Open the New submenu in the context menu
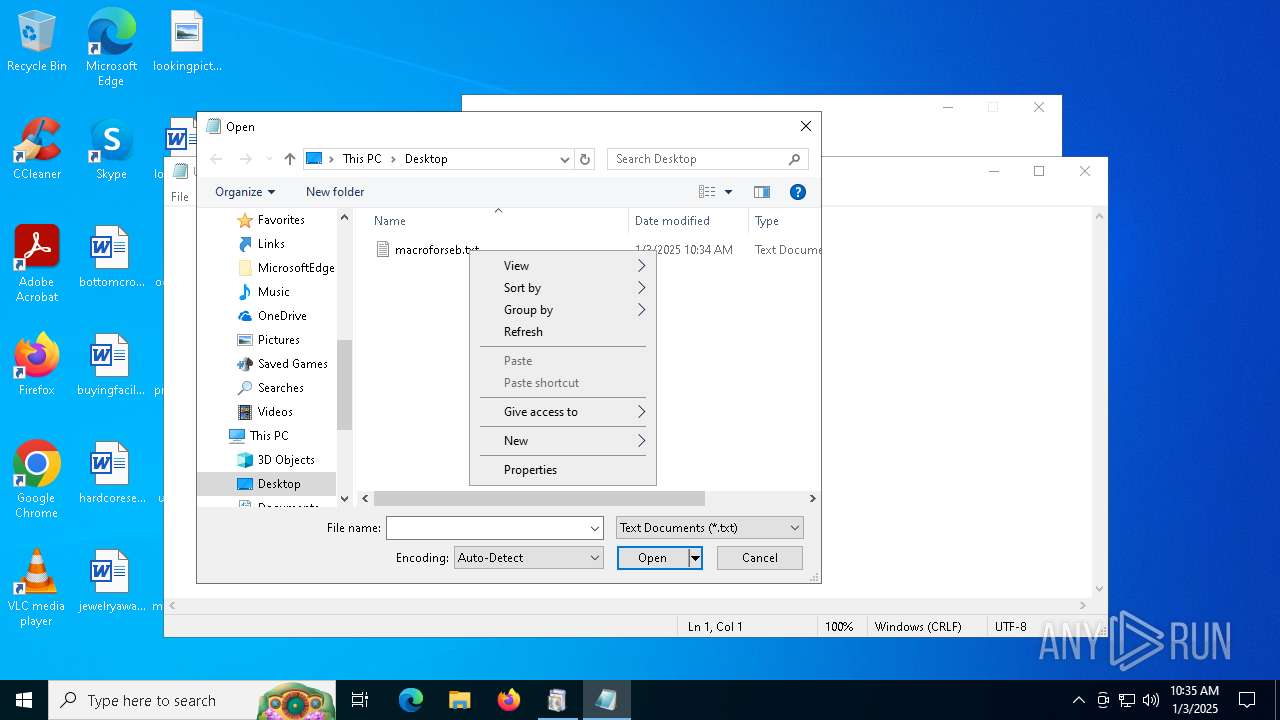This screenshot has width=1280, height=720. click(x=563, y=441)
